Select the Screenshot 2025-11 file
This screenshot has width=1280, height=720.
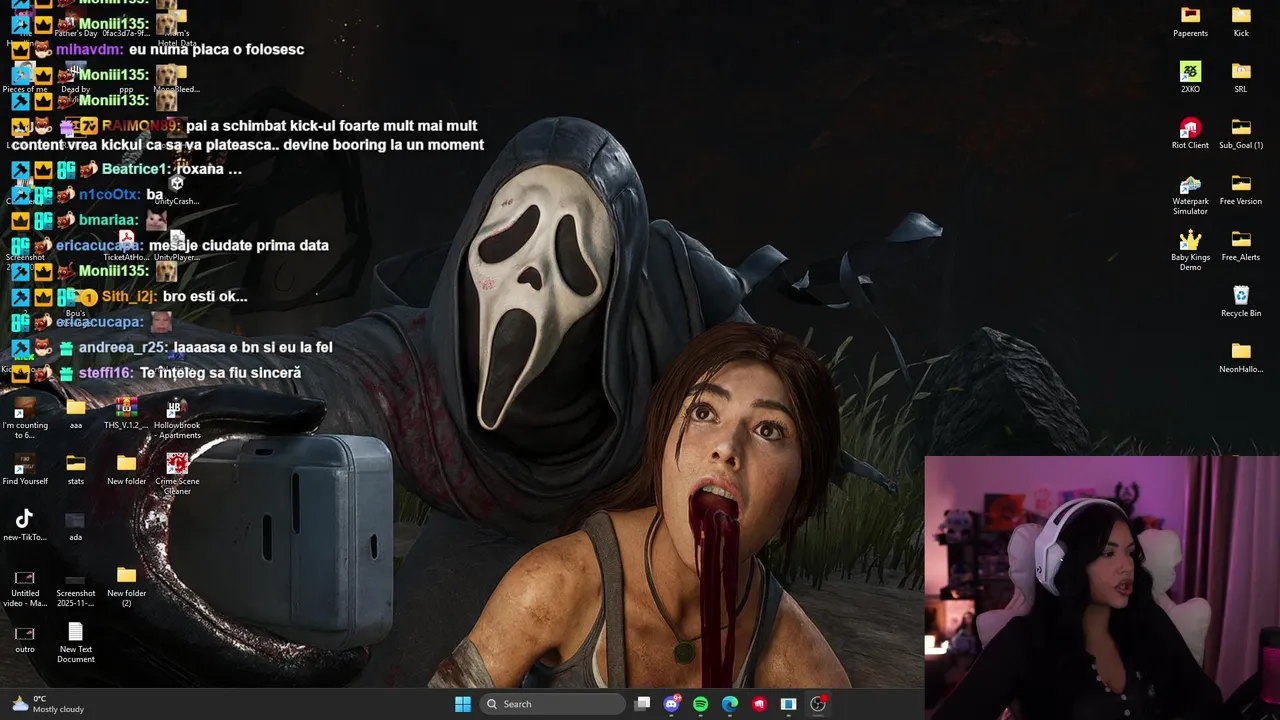click(x=76, y=588)
